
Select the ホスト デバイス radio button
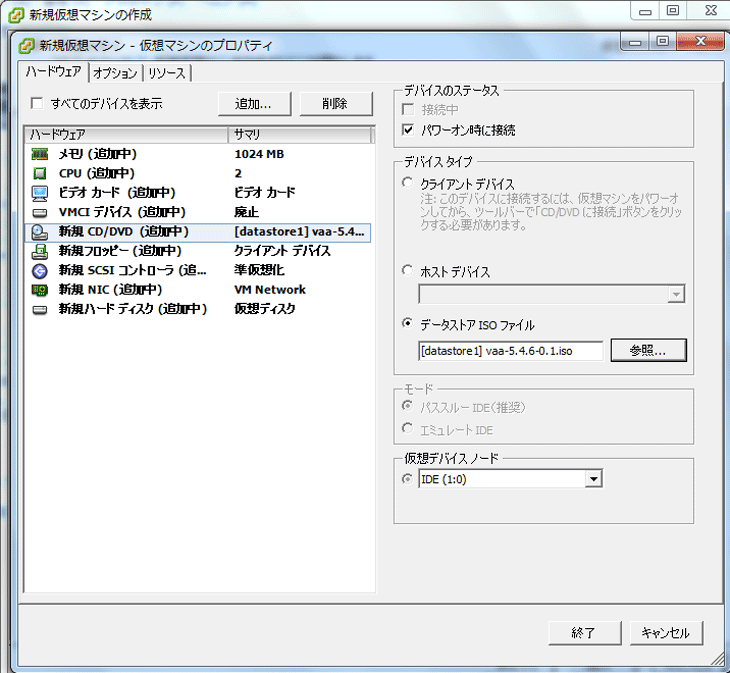coord(407,270)
